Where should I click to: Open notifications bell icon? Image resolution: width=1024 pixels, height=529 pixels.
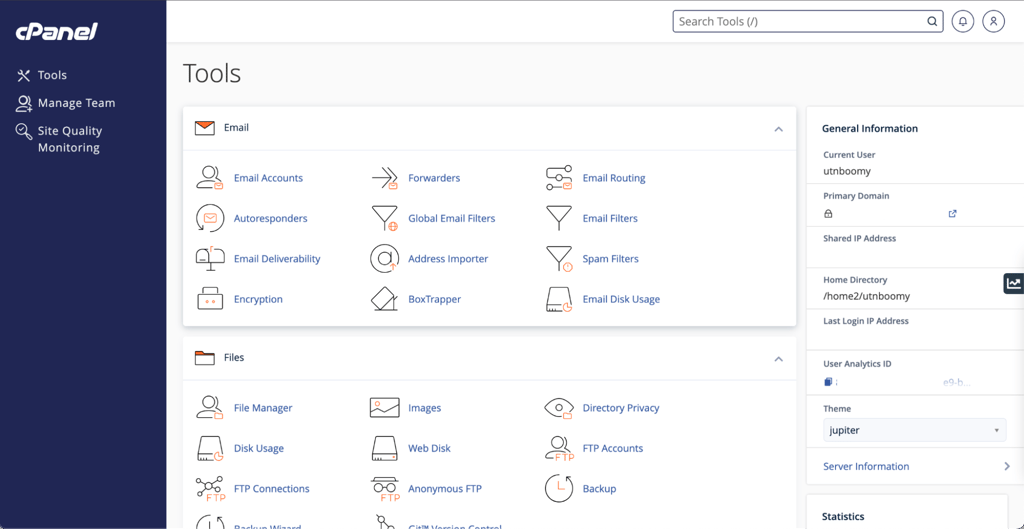962,22
